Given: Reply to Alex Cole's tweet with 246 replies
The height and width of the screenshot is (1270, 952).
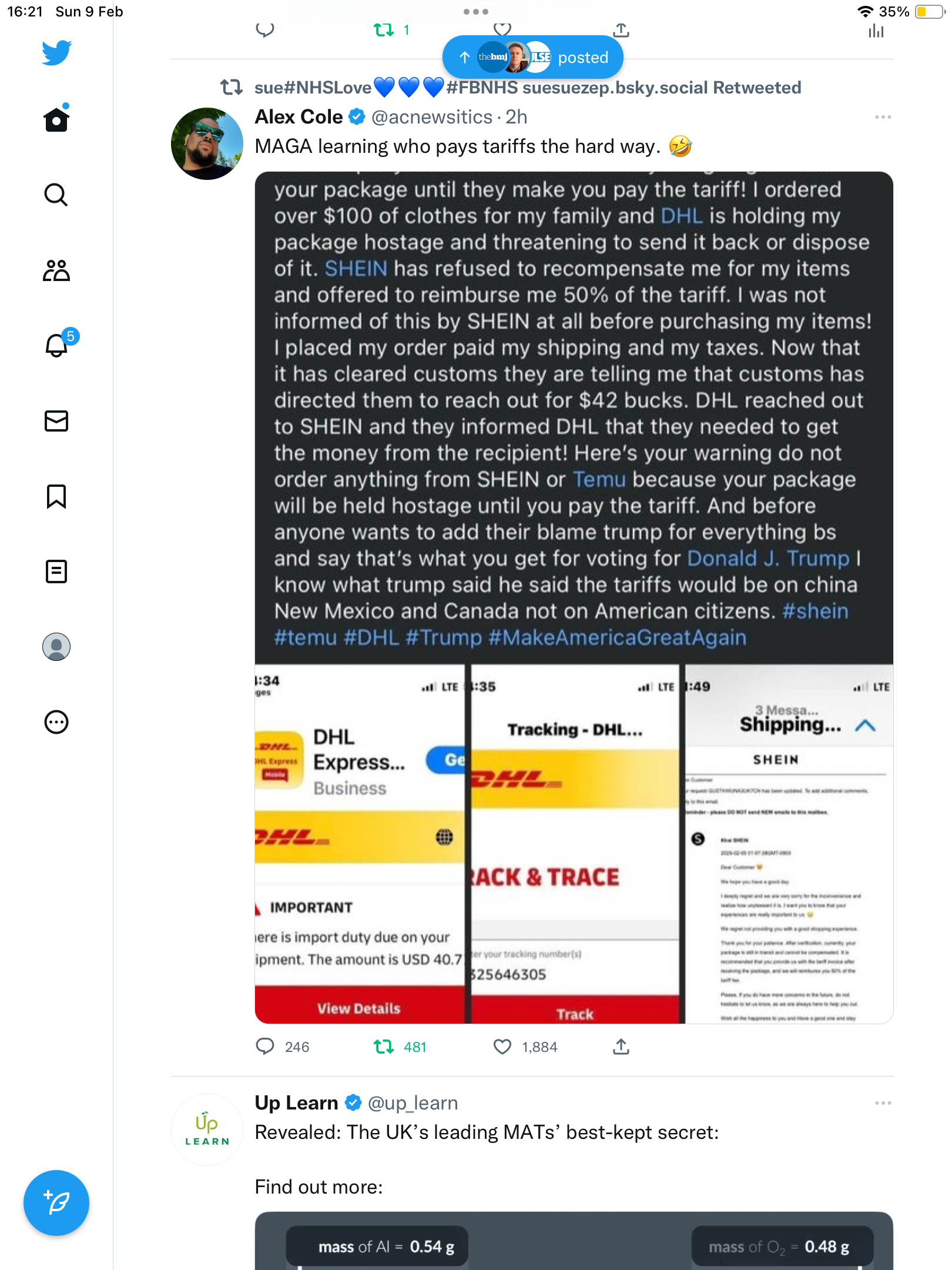Looking at the screenshot, I should pos(265,1047).
